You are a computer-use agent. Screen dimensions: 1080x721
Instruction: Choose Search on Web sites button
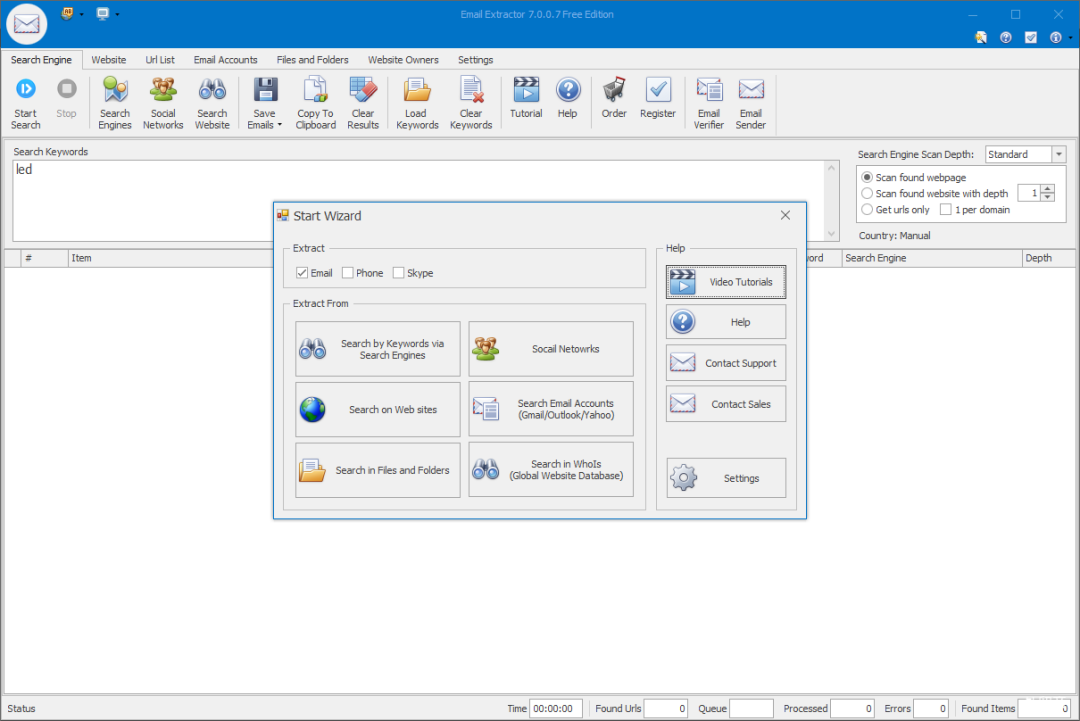tap(377, 409)
